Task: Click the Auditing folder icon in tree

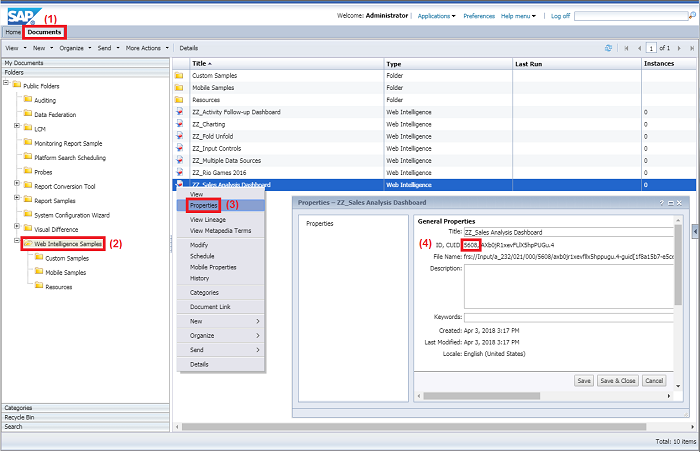Action: click(27, 100)
